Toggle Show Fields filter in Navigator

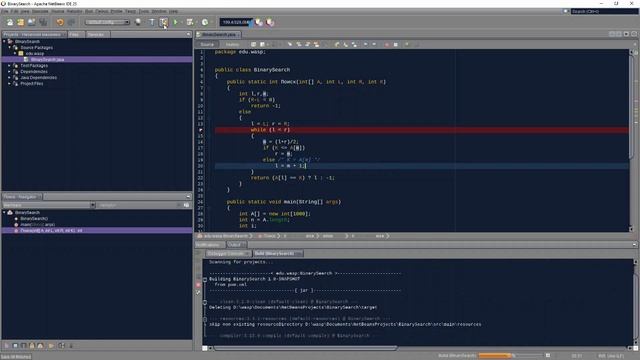point(15,345)
